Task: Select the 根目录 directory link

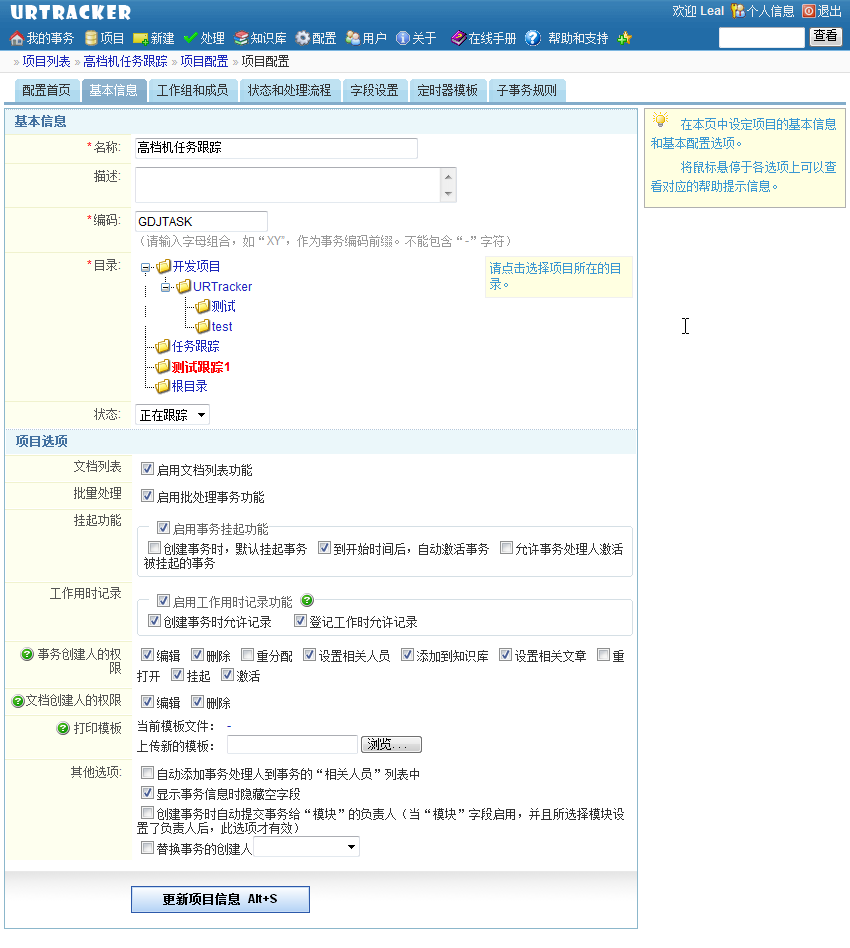Action: pyautogui.click(x=190, y=386)
